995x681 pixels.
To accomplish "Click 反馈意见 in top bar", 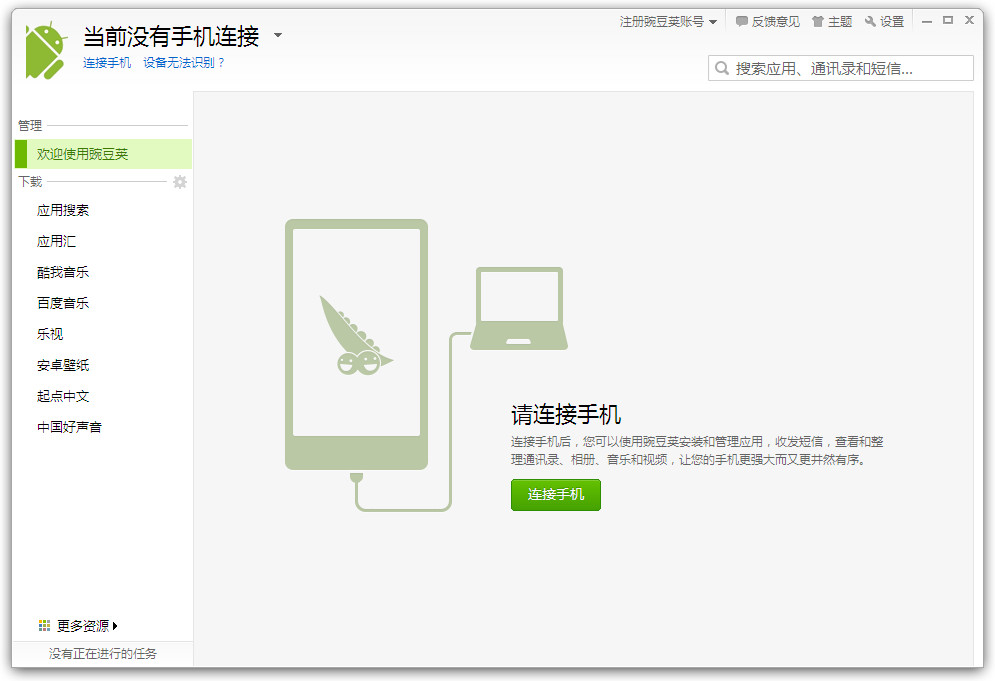I will [775, 22].
